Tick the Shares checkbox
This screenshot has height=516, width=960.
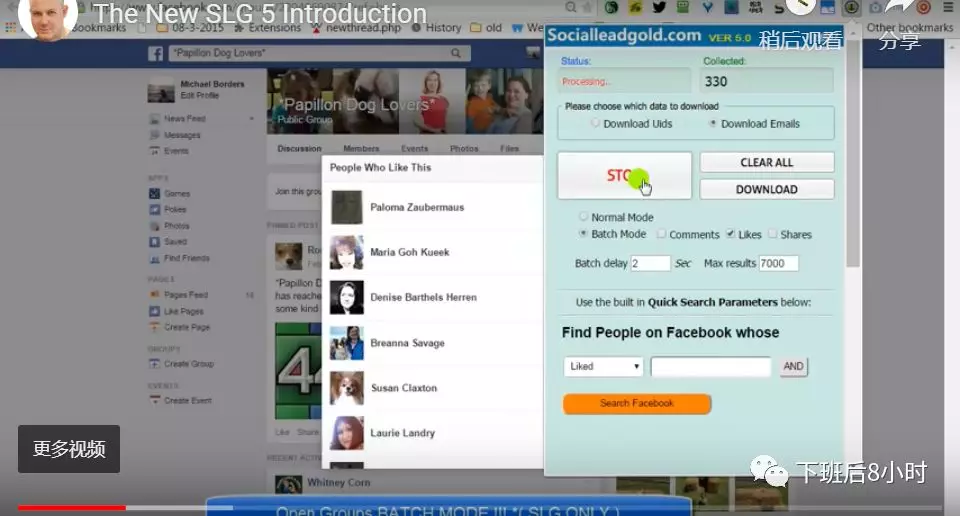pos(773,234)
